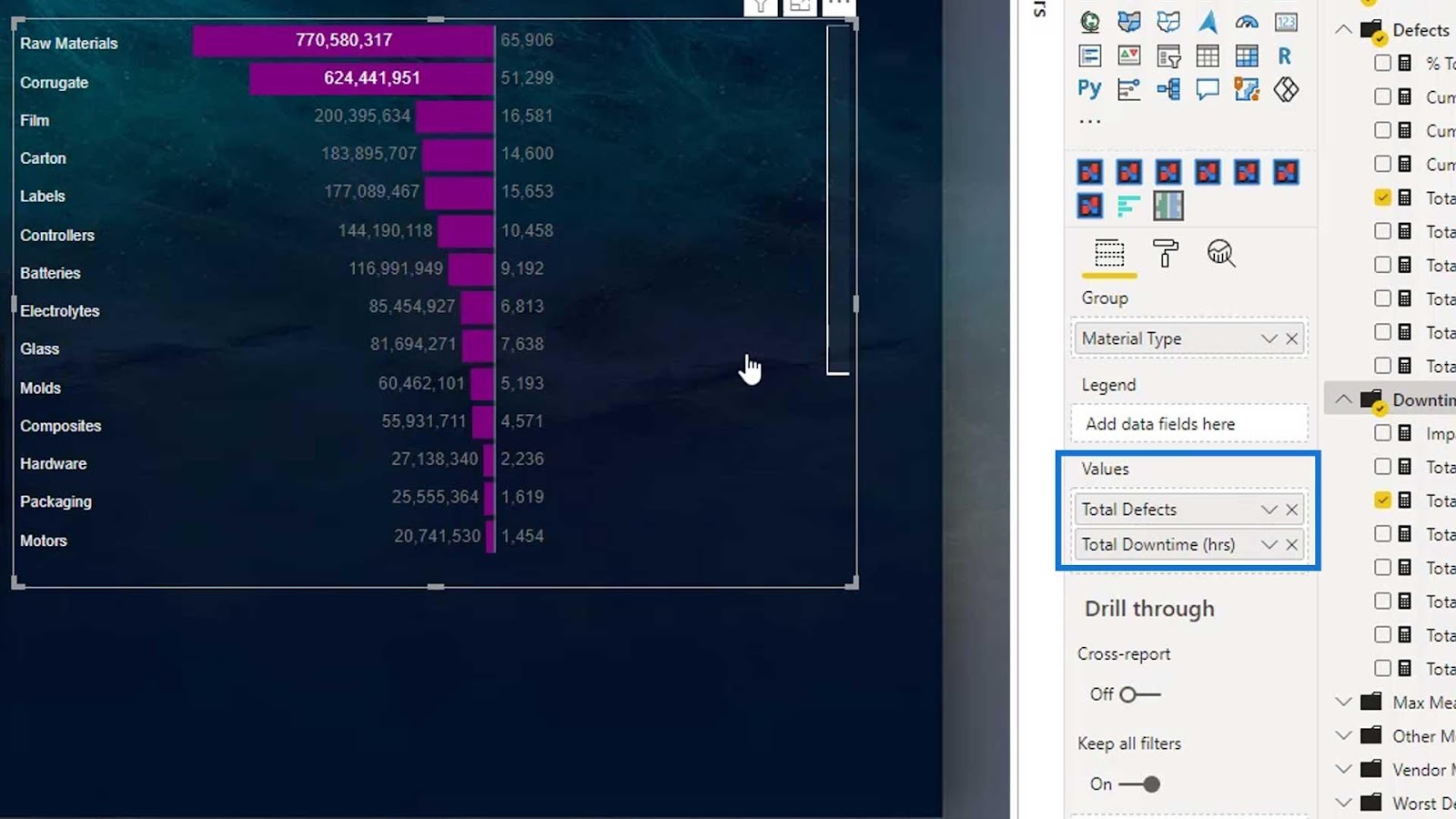
Task: Select the Python (Py) visual icon
Action: point(1089,89)
